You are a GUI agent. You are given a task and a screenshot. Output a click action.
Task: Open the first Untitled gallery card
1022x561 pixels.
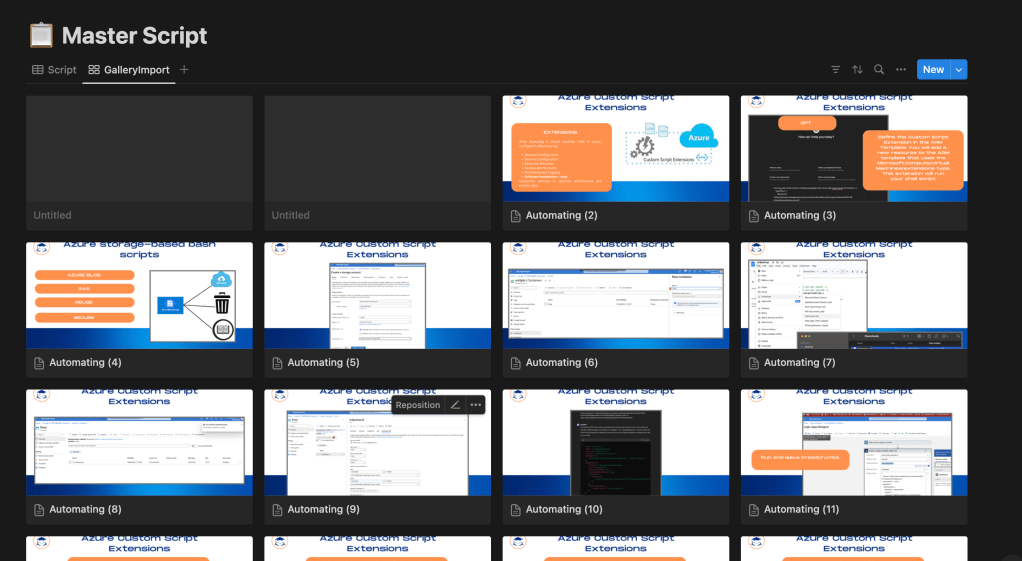pyautogui.click(x=139, y=163)
